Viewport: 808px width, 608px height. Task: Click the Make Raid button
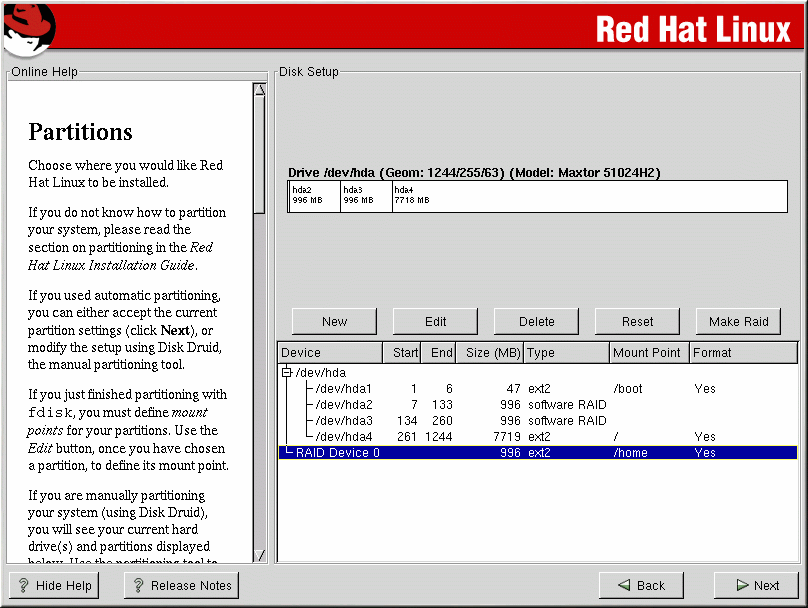tap(738, 321)
